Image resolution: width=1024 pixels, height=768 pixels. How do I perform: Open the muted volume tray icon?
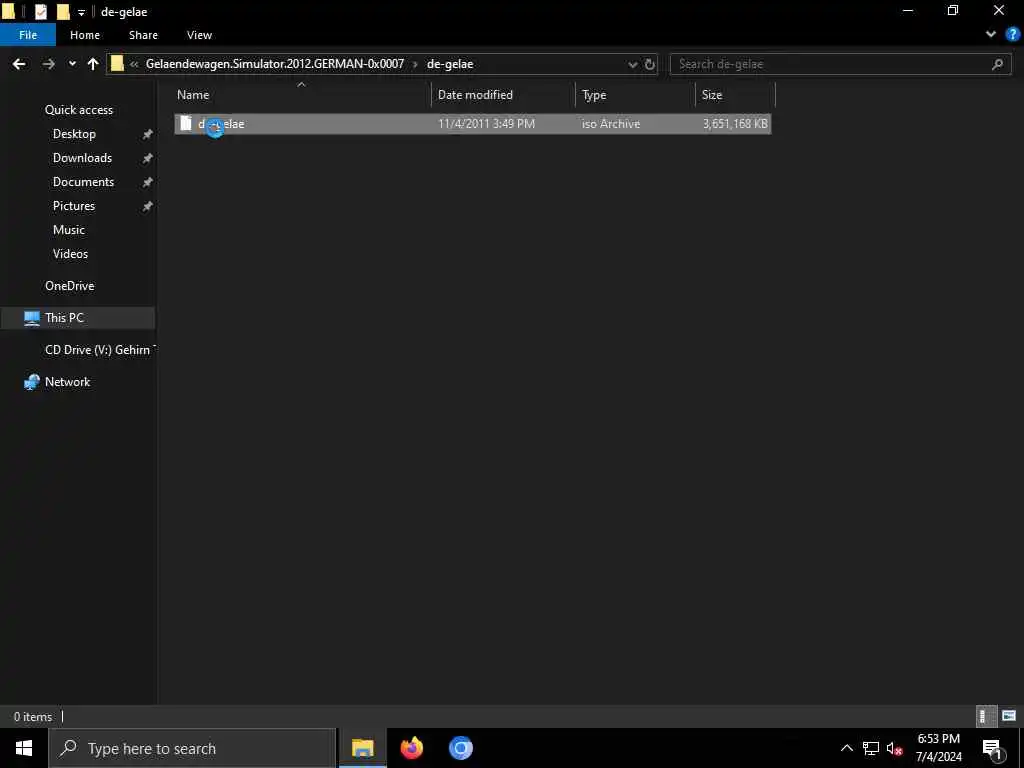tap(895, 749)
